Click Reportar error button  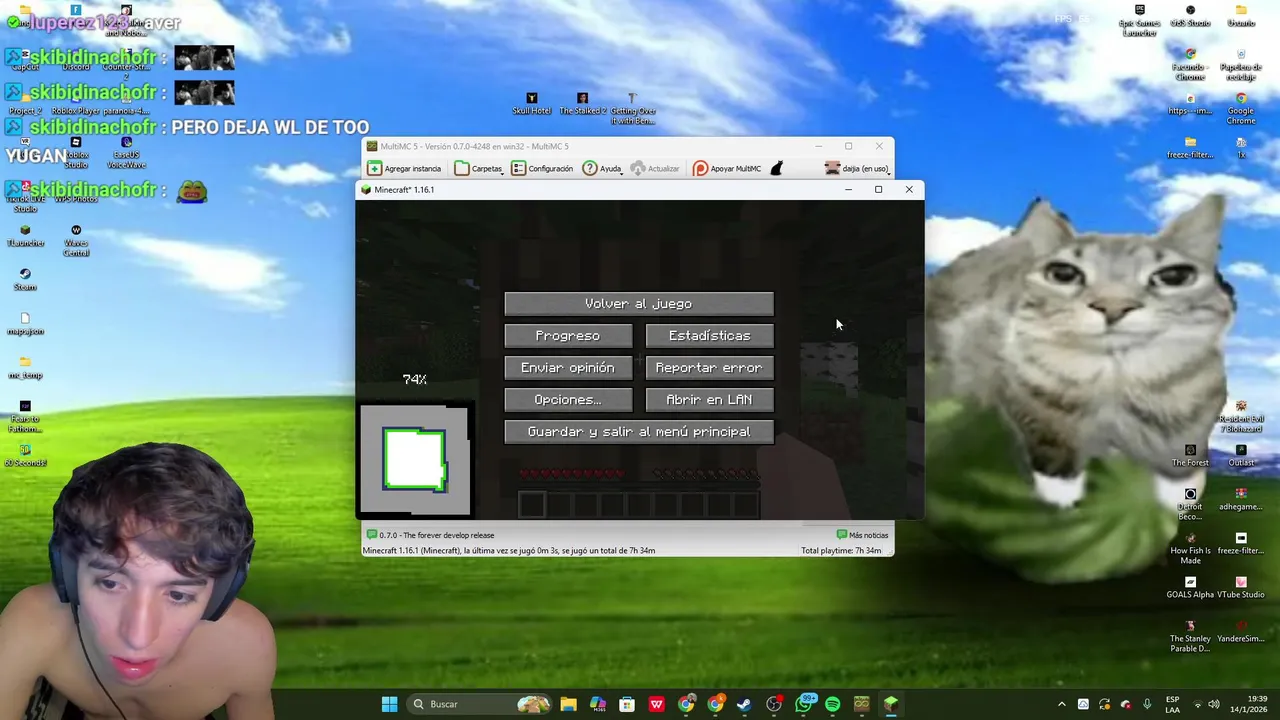click(x=709, y=367)
